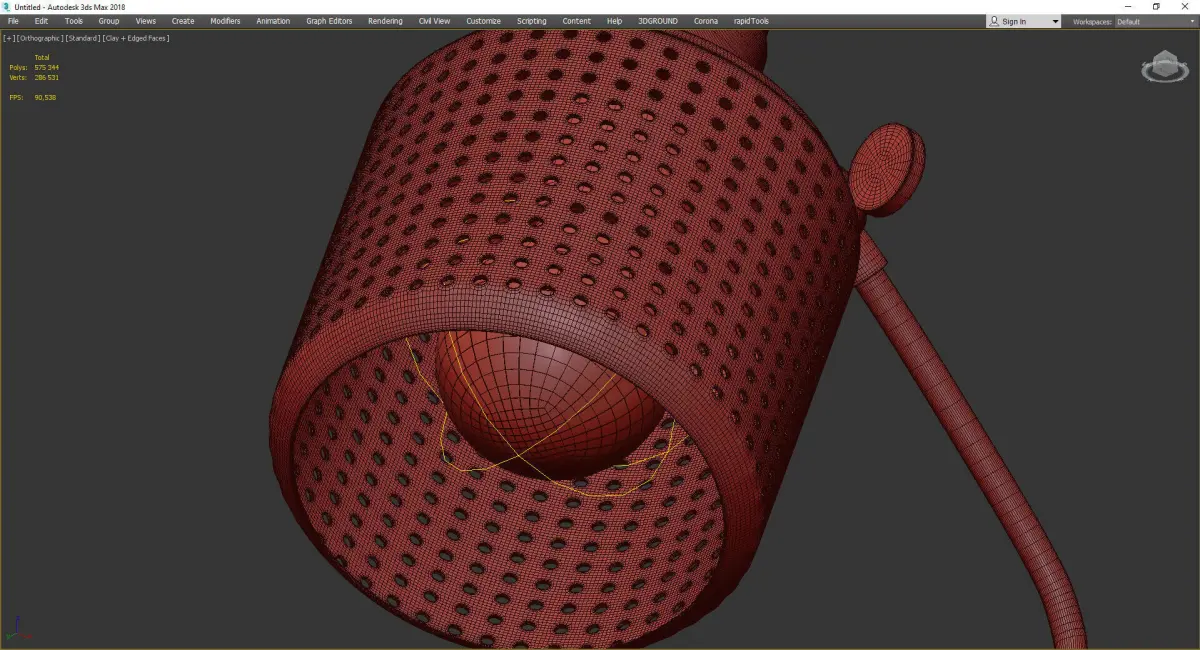
Task: Open the Civil View menu
Action: [x=434, y=21]
